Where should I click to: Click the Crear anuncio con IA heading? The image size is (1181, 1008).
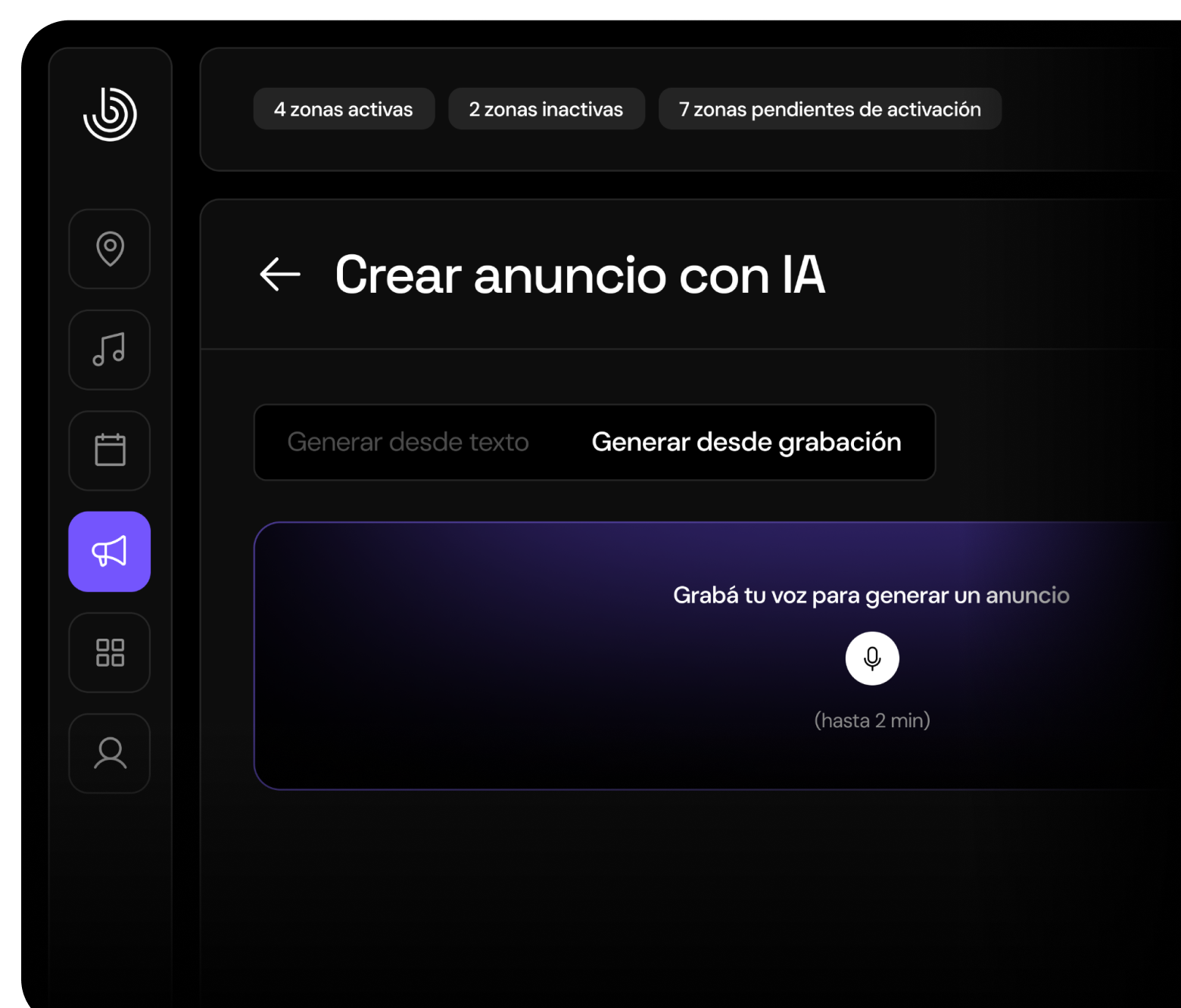(580, 275)
